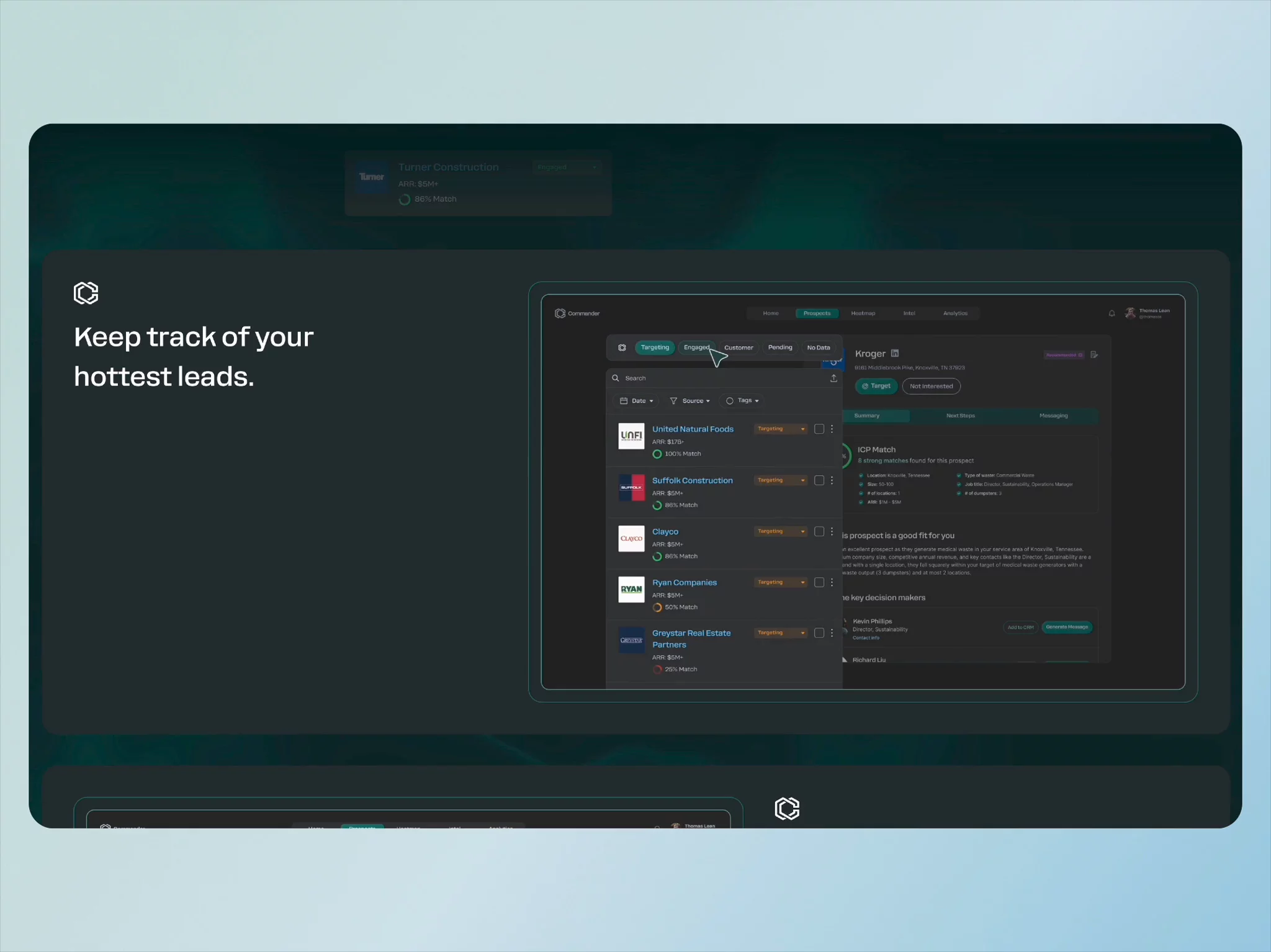The height and width of the screenshot is (952, 1271).
Task: Select the United Natural Foods checkbox
Action: click(819, 429)
